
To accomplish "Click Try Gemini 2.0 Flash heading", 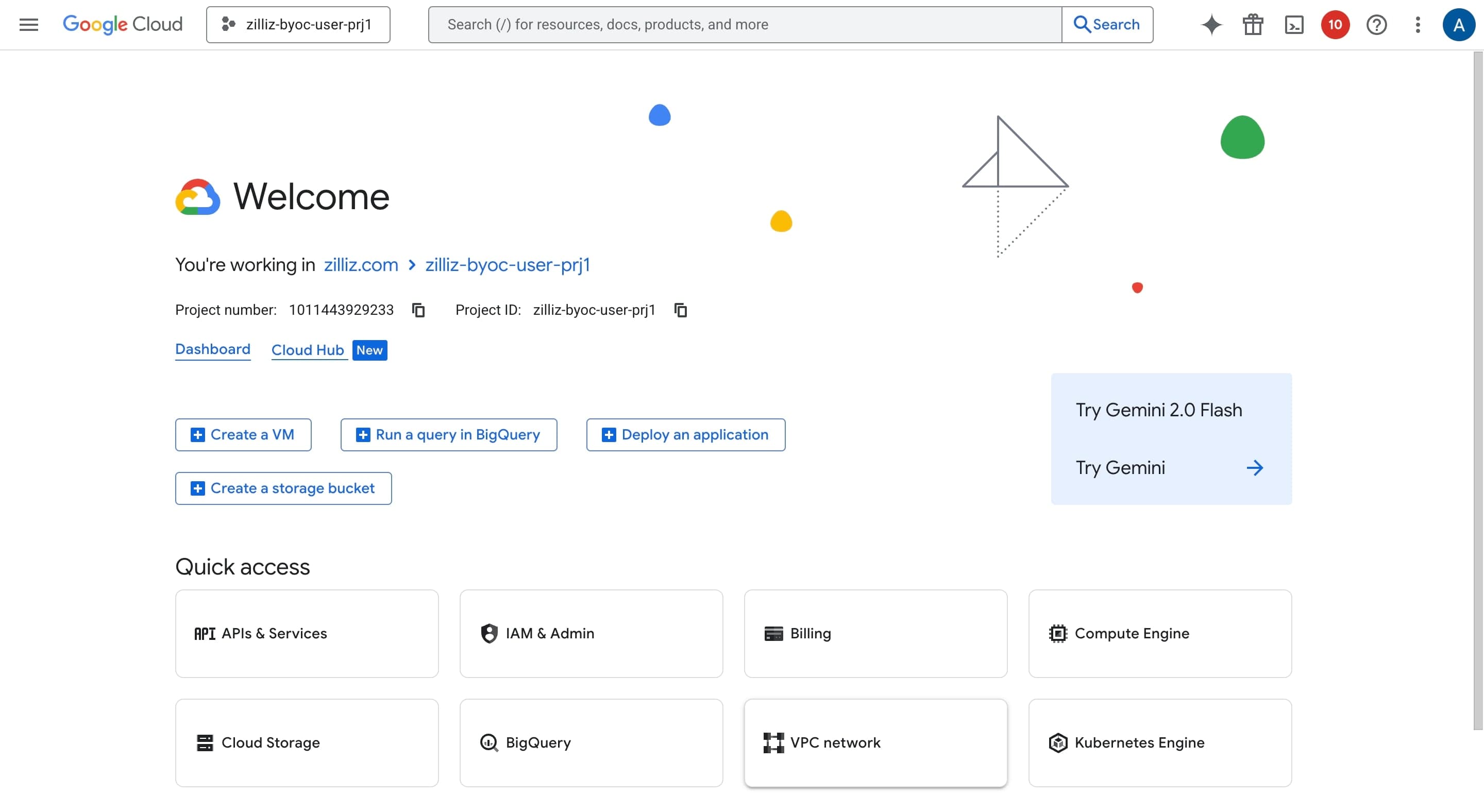I will [x=1158, y=410].
